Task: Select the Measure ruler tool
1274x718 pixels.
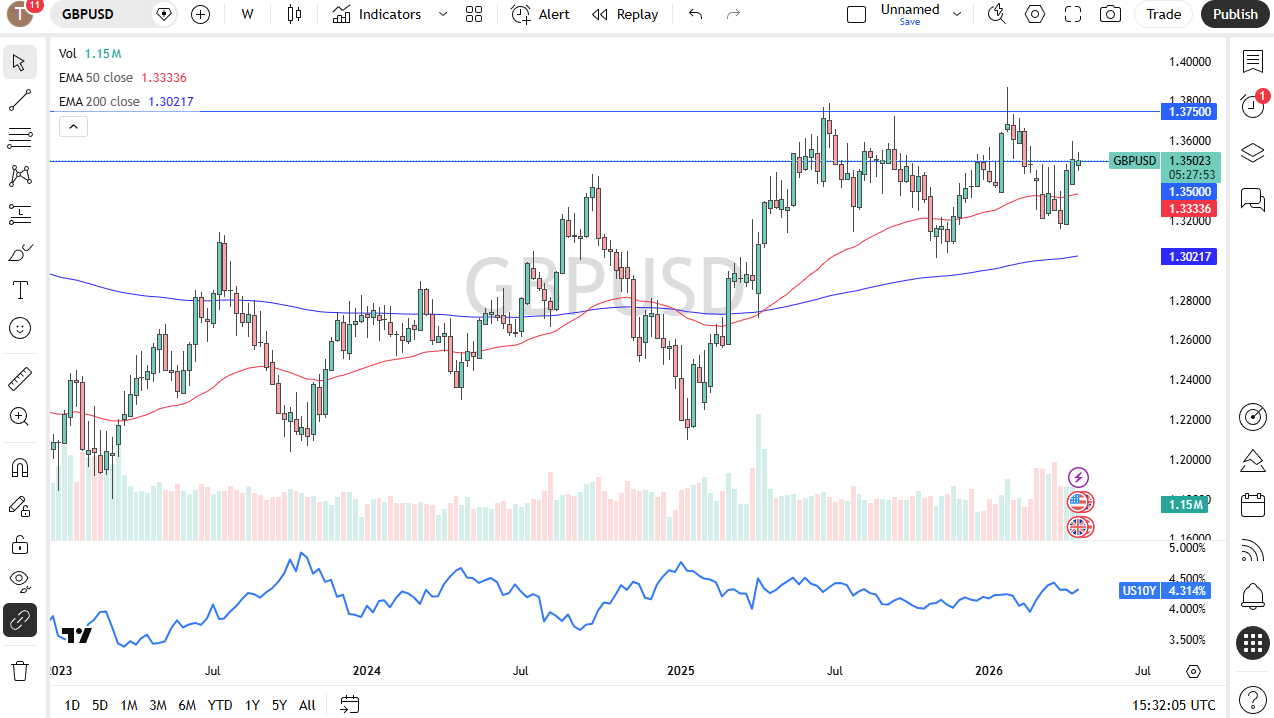Action: (x=20, y=378)
